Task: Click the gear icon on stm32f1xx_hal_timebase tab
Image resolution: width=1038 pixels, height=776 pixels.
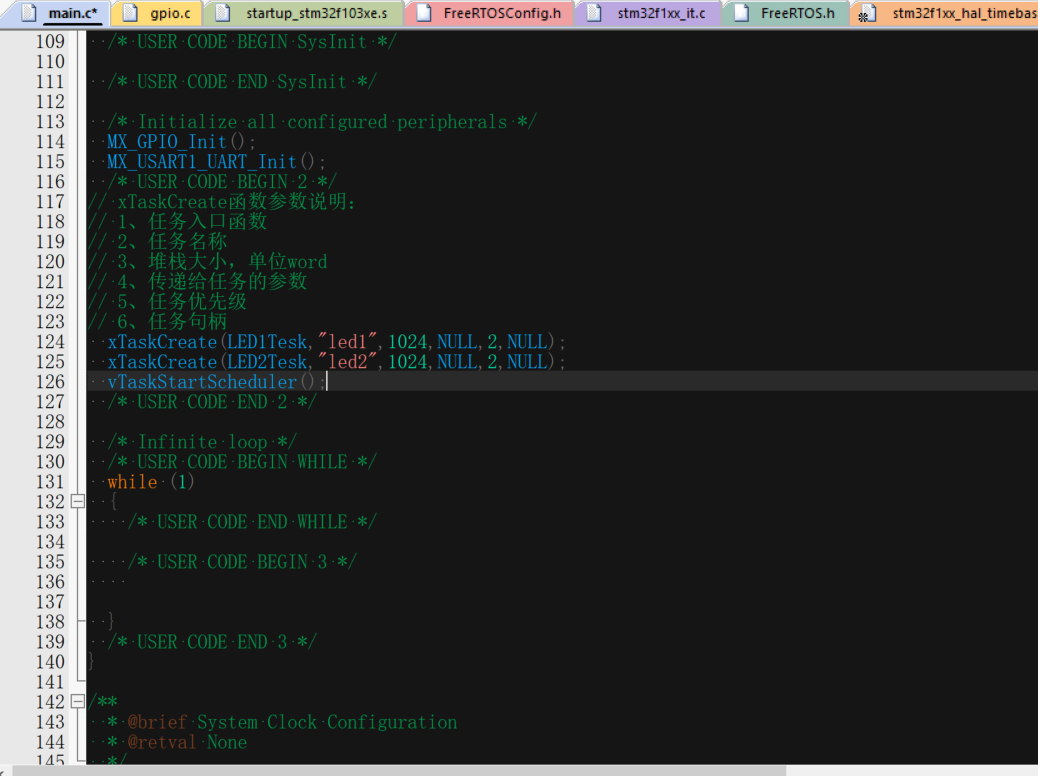Action: pyautogui.click(x=867, y=14)
